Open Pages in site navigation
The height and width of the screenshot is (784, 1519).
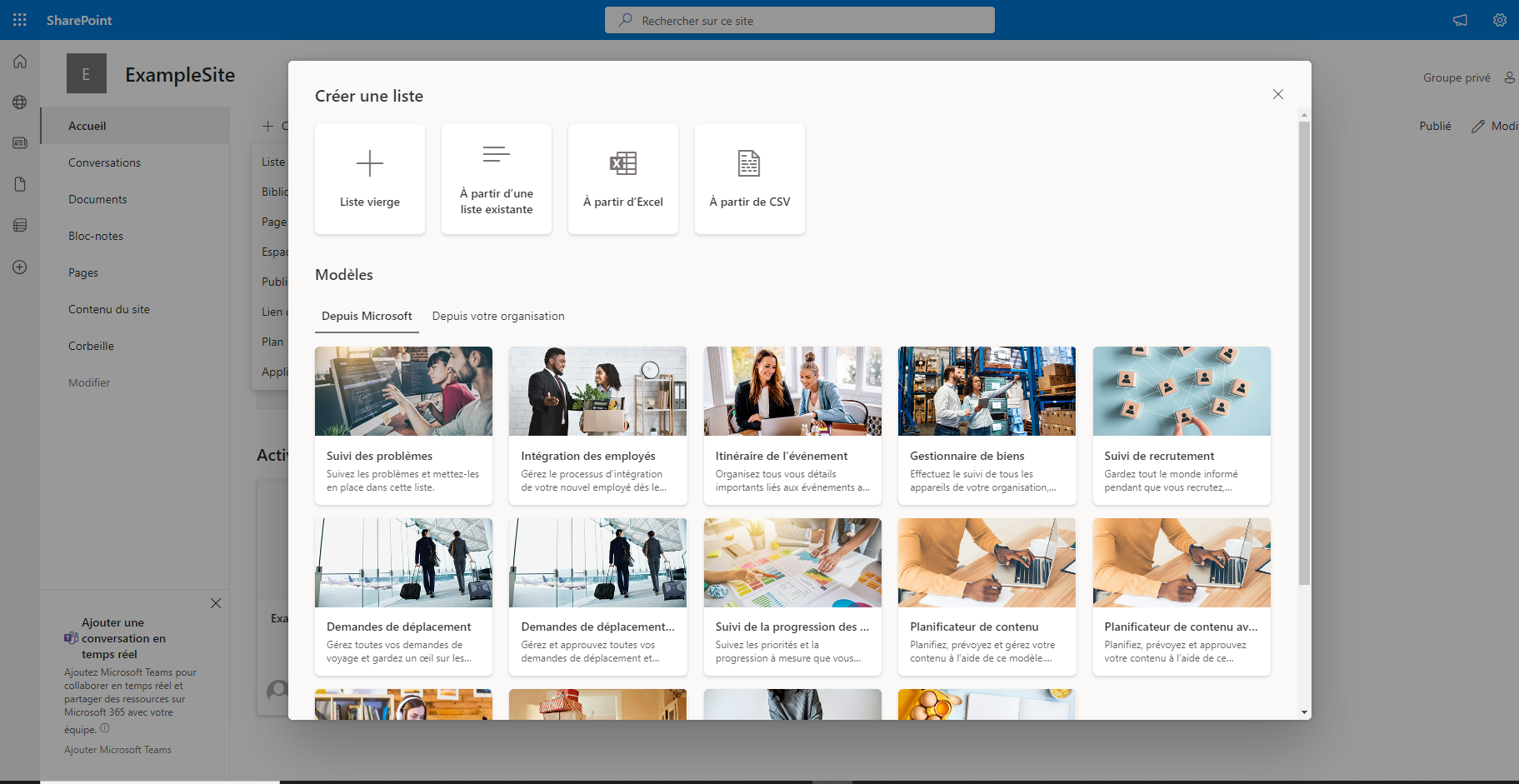pyautogui.click(x=135, y=272)
